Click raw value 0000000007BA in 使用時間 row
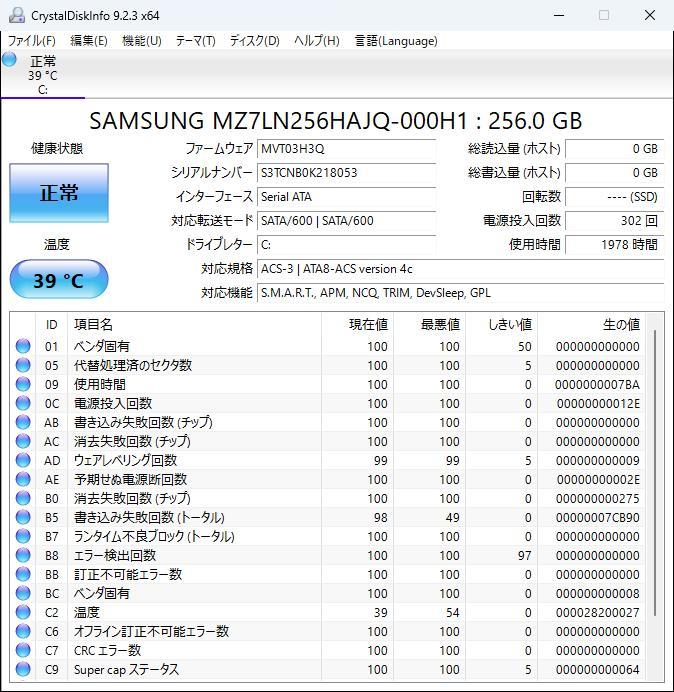The width and height of the screenshot is (674, 692). [x=597, y=384]
